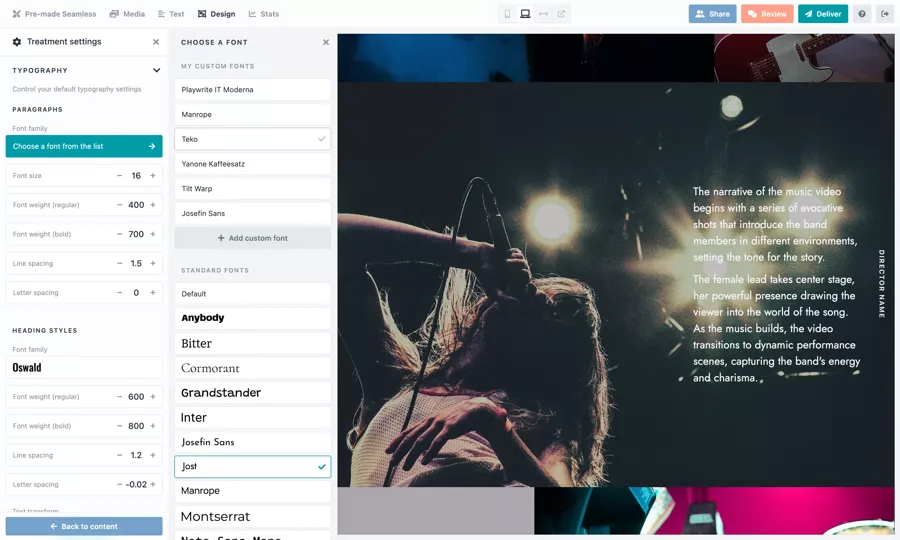Decrease heading letter spacing -0.02
This screenshot has height=540, width=900.
(x=119, y=484)
